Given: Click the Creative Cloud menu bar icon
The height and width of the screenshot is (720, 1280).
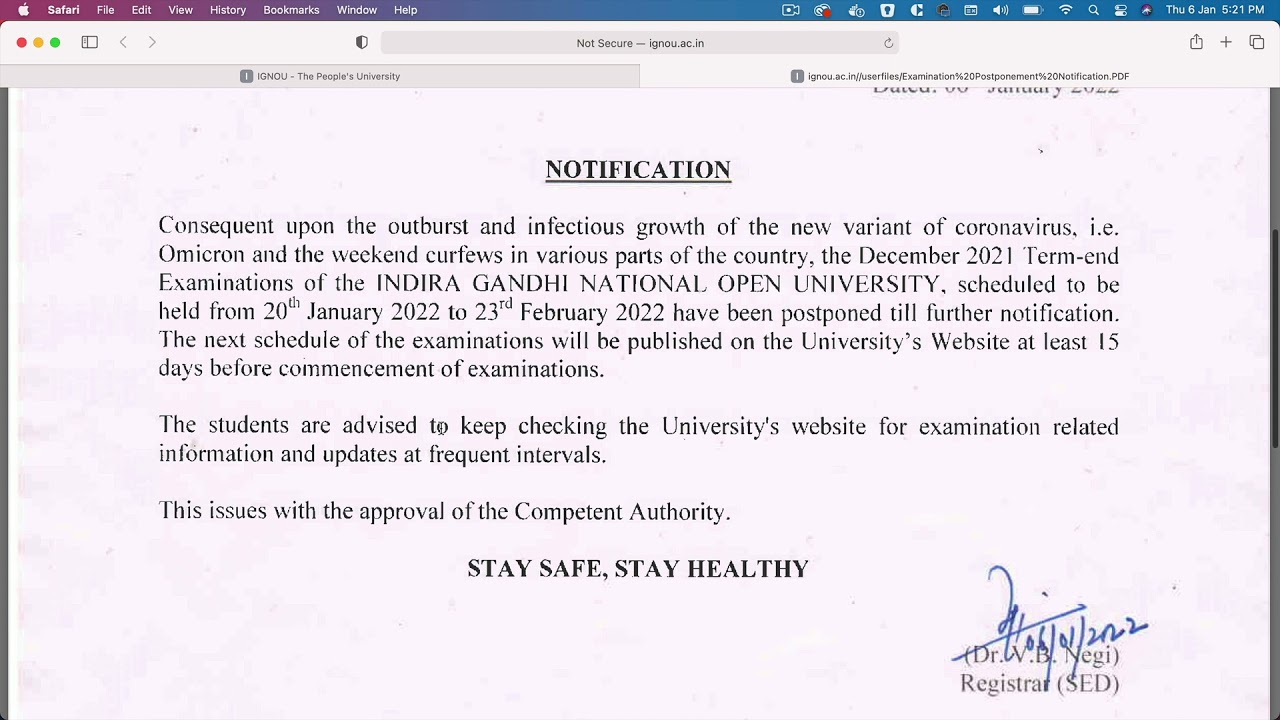Looking at the screenshot, I should 823,10.
